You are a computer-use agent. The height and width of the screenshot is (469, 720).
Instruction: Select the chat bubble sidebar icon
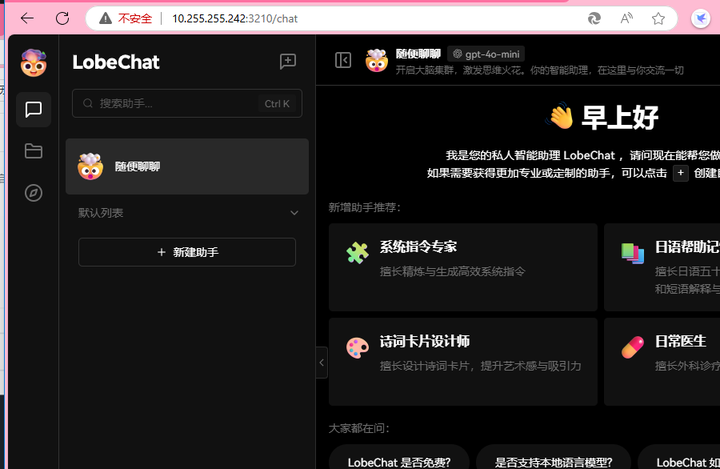(34, 109)
